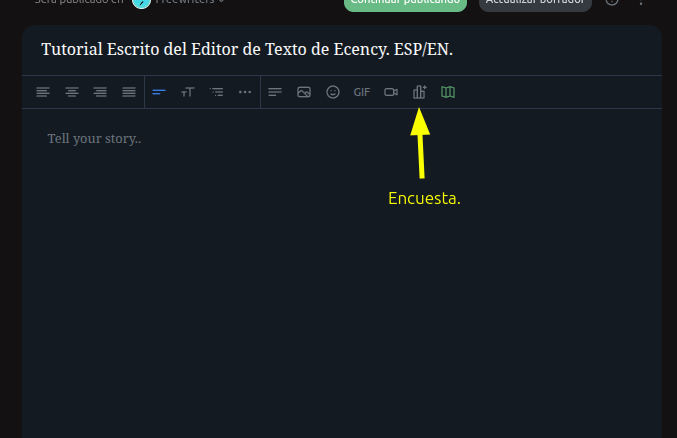Select the blue paragraph style icon

click(x=159, y=92)
